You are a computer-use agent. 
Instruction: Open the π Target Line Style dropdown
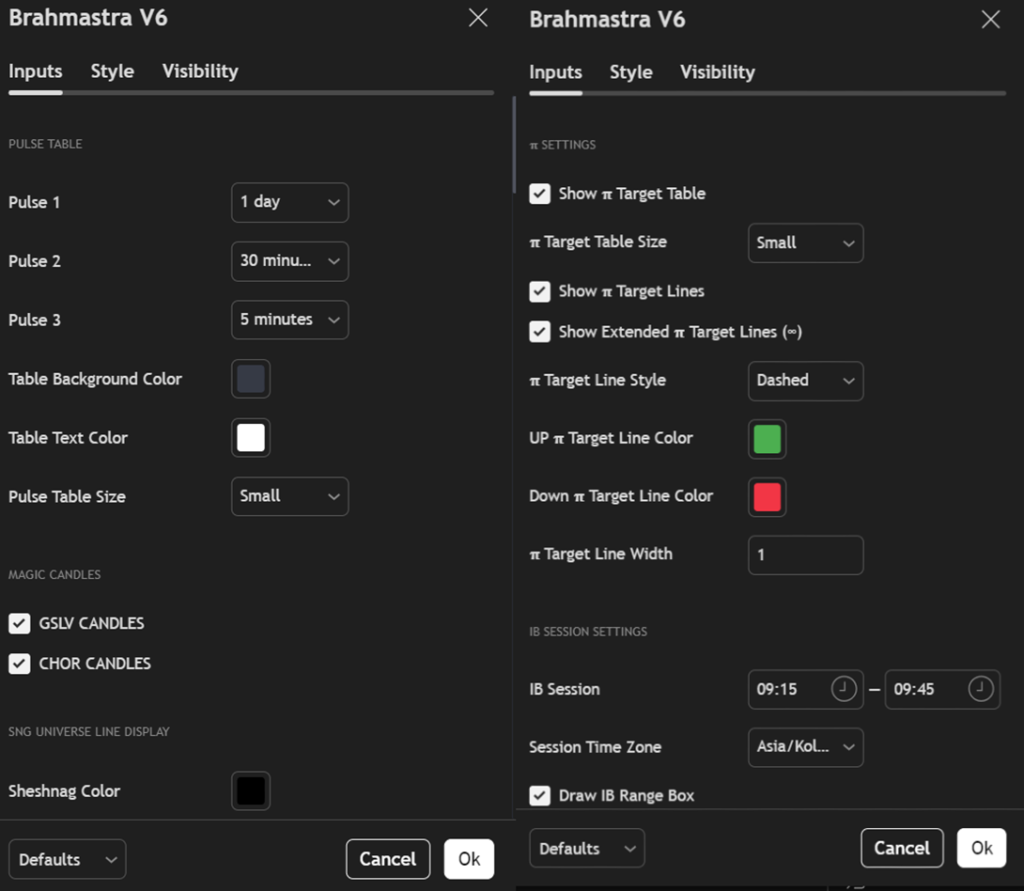tap(805, 380)
